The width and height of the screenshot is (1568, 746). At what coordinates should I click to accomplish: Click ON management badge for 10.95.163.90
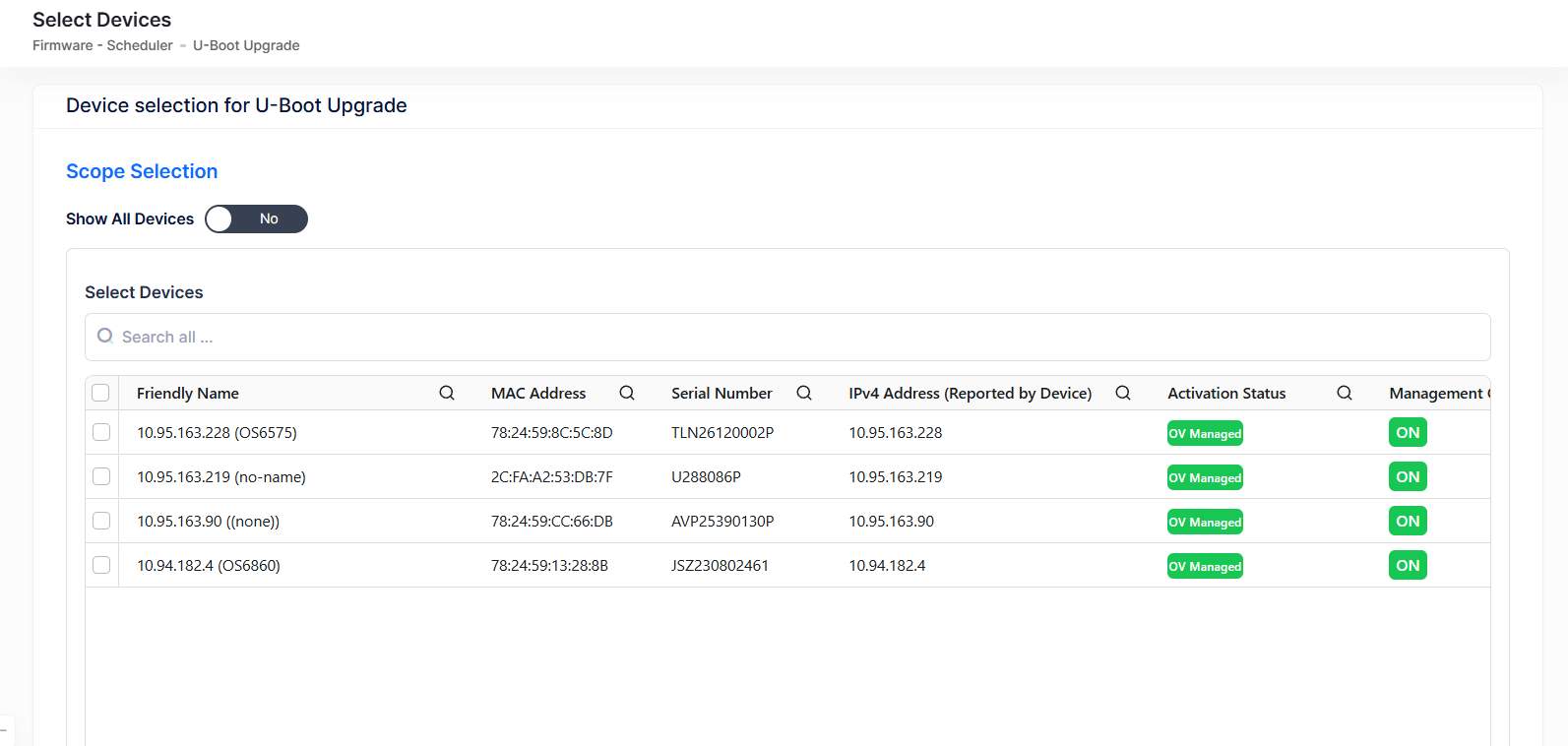[1408, 521]
